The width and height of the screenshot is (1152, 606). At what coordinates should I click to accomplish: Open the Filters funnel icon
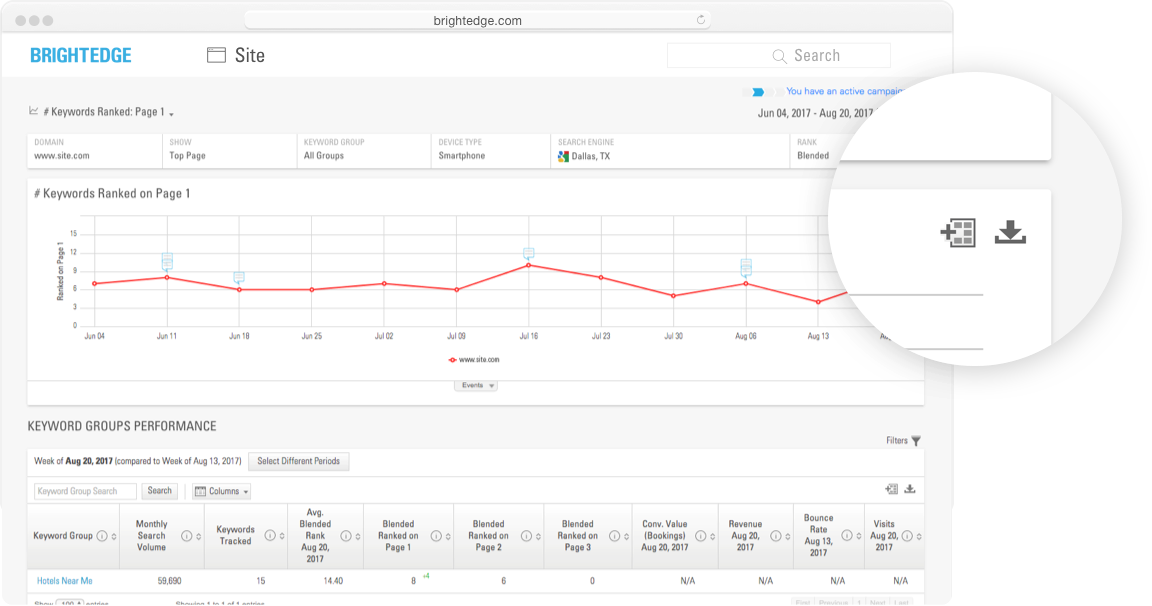pos(916,440)
